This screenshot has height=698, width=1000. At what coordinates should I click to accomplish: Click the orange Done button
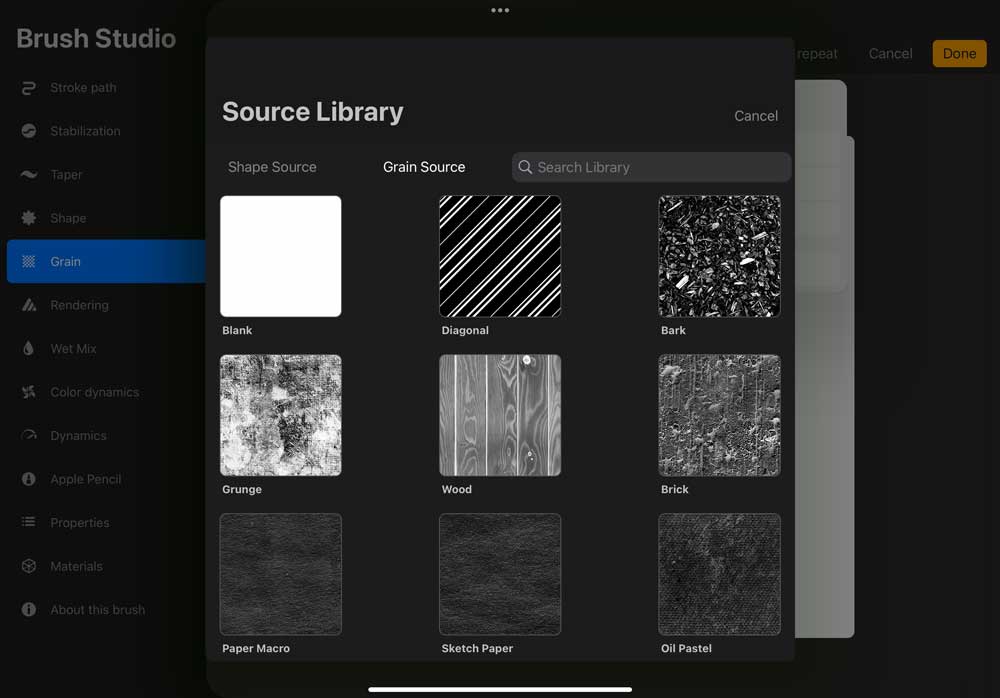coord(959,54)
